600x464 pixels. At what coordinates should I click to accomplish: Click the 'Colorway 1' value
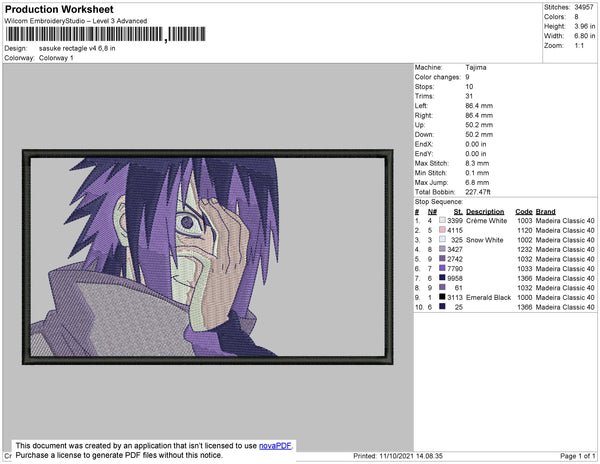coord(56,58)
